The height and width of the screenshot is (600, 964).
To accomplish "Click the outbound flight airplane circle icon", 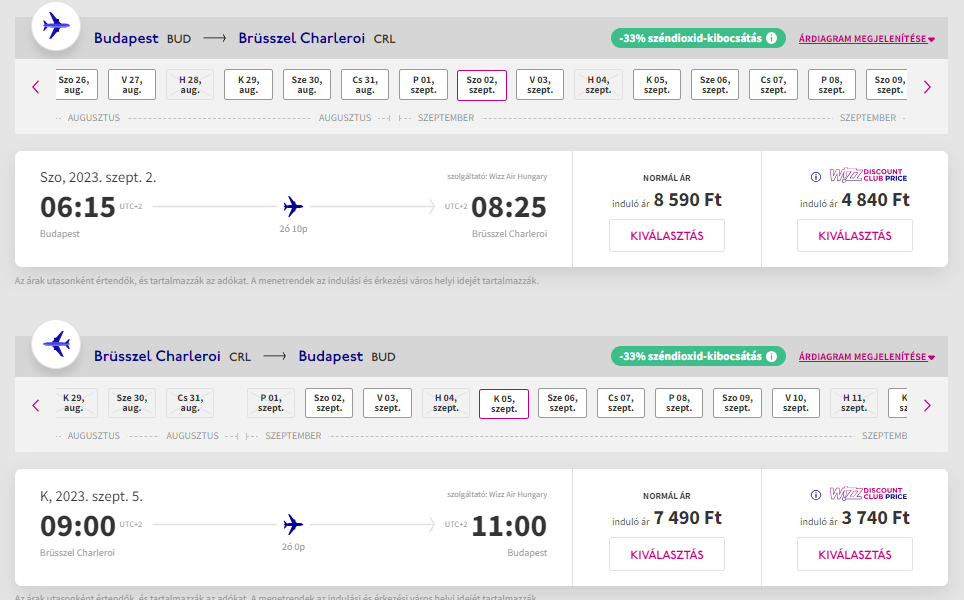I will point(56,26).
